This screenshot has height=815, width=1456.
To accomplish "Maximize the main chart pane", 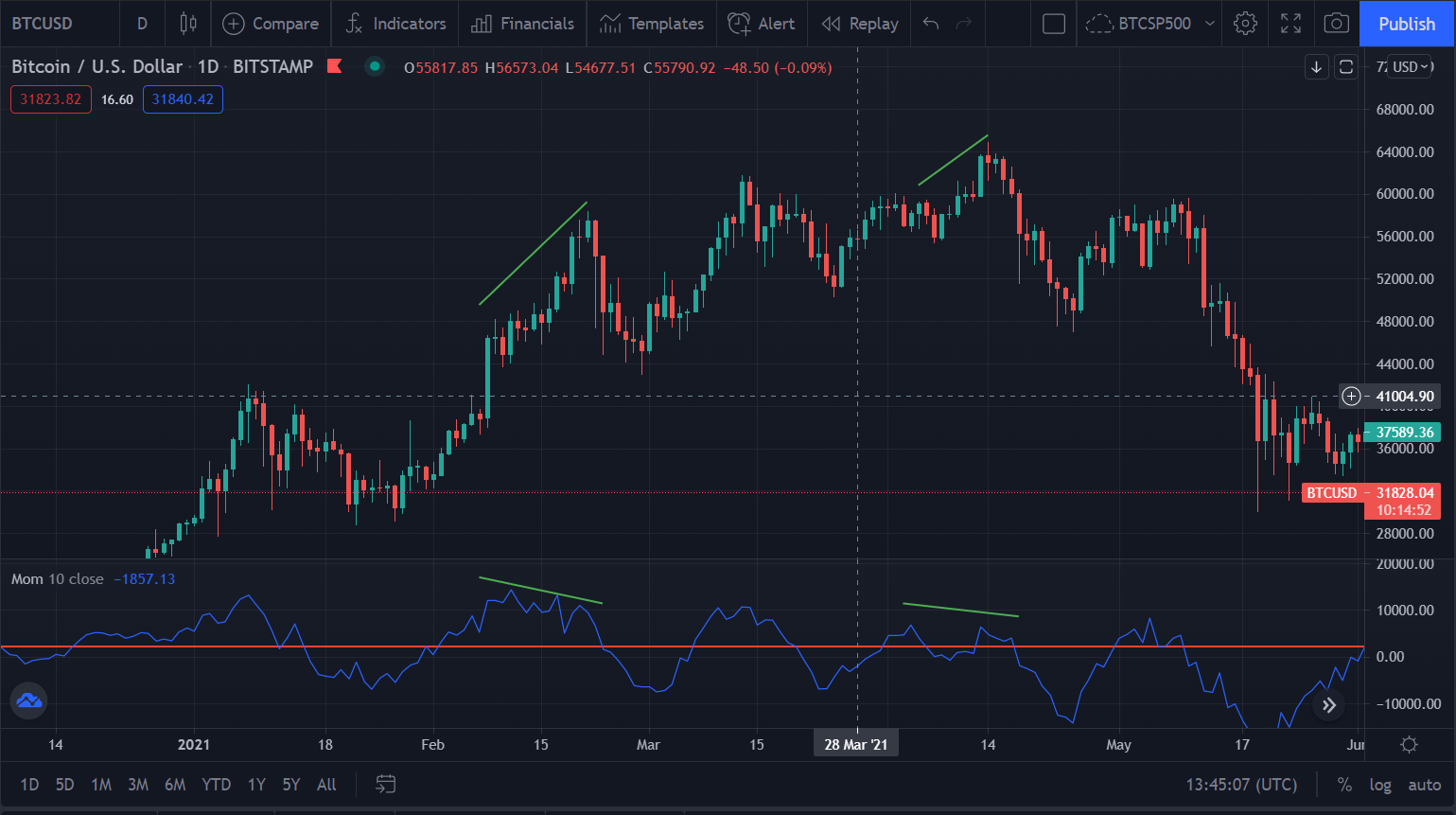I will [1345, 66].
